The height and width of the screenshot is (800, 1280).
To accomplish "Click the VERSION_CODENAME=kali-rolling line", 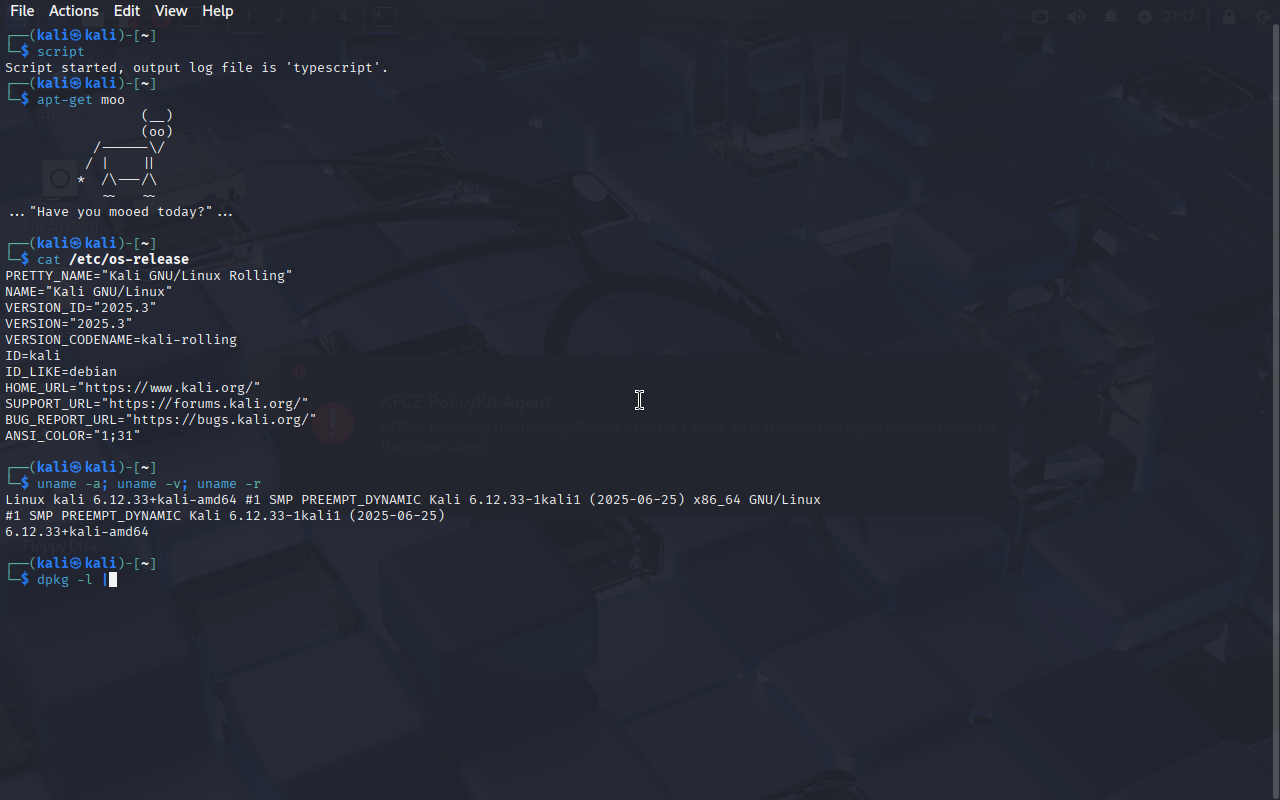I will point(121,340).
